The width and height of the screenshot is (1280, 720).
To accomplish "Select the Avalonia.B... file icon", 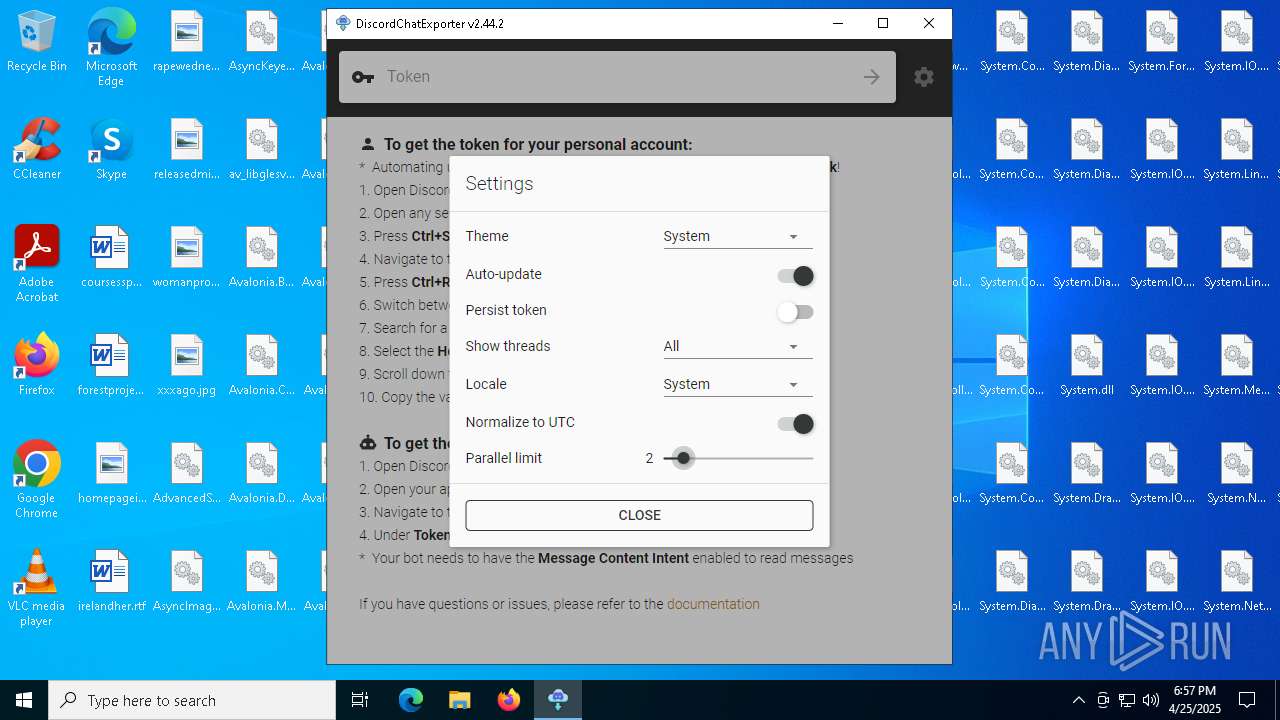I will [262, 257].
